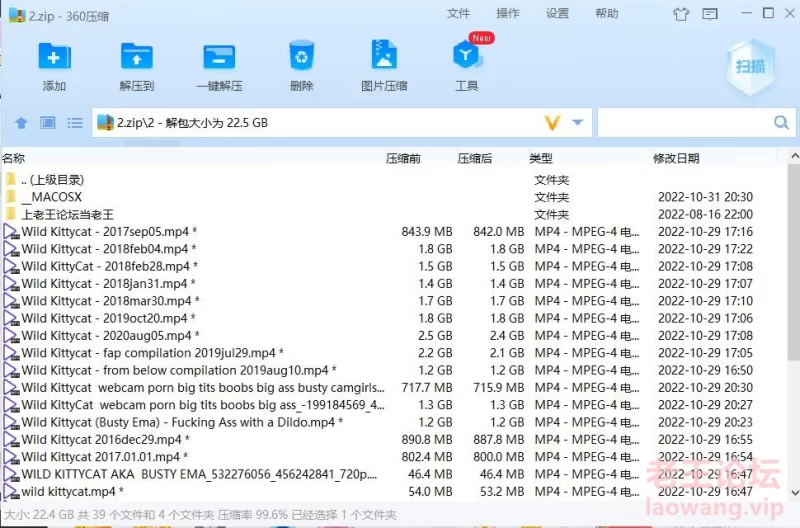Open the 工具 (Tools) icon
This screenshot has height=528, width=800.
click(466, 55)
